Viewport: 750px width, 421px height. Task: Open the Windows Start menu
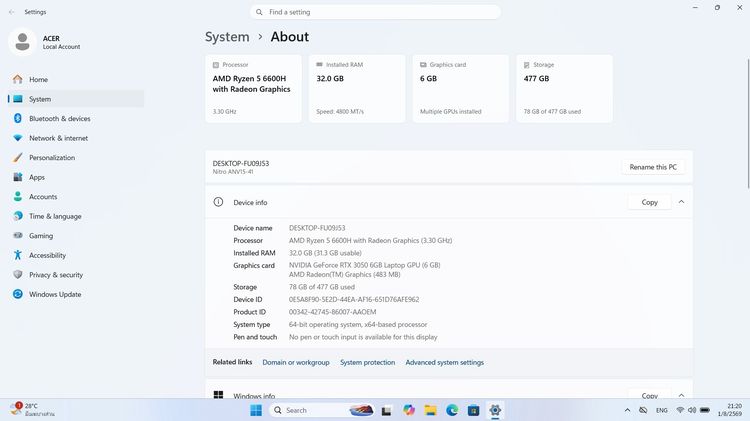pos(256,410)
